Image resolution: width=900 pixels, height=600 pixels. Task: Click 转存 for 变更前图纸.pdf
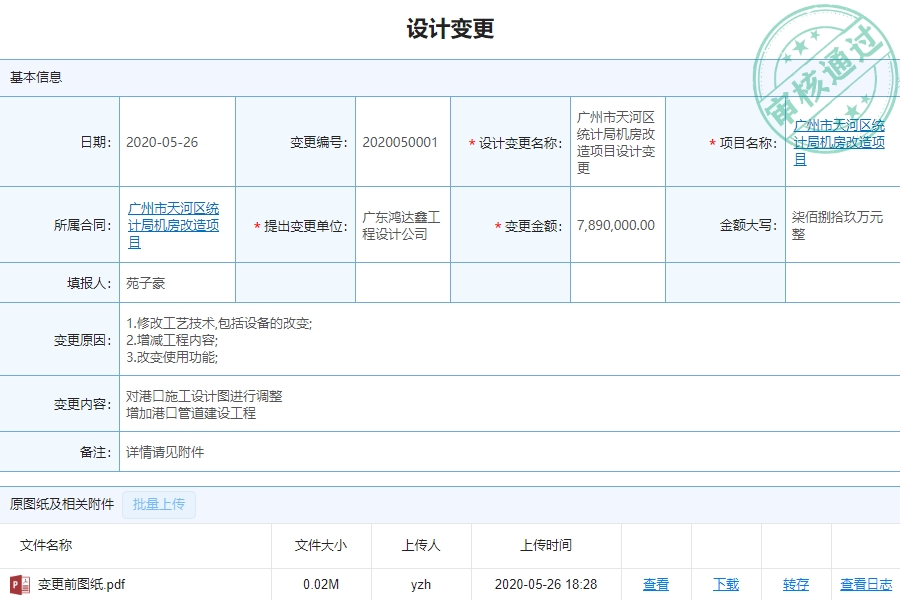[796, 584]
